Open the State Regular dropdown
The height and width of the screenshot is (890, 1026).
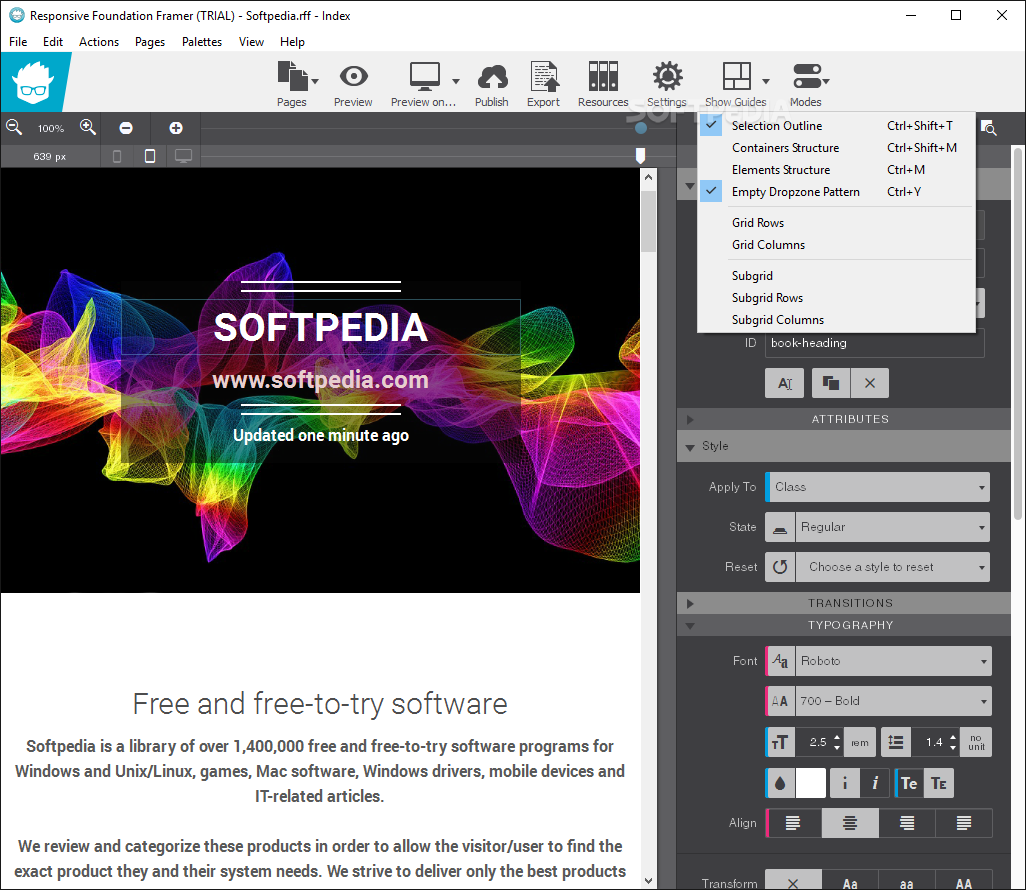pos(893,527)
